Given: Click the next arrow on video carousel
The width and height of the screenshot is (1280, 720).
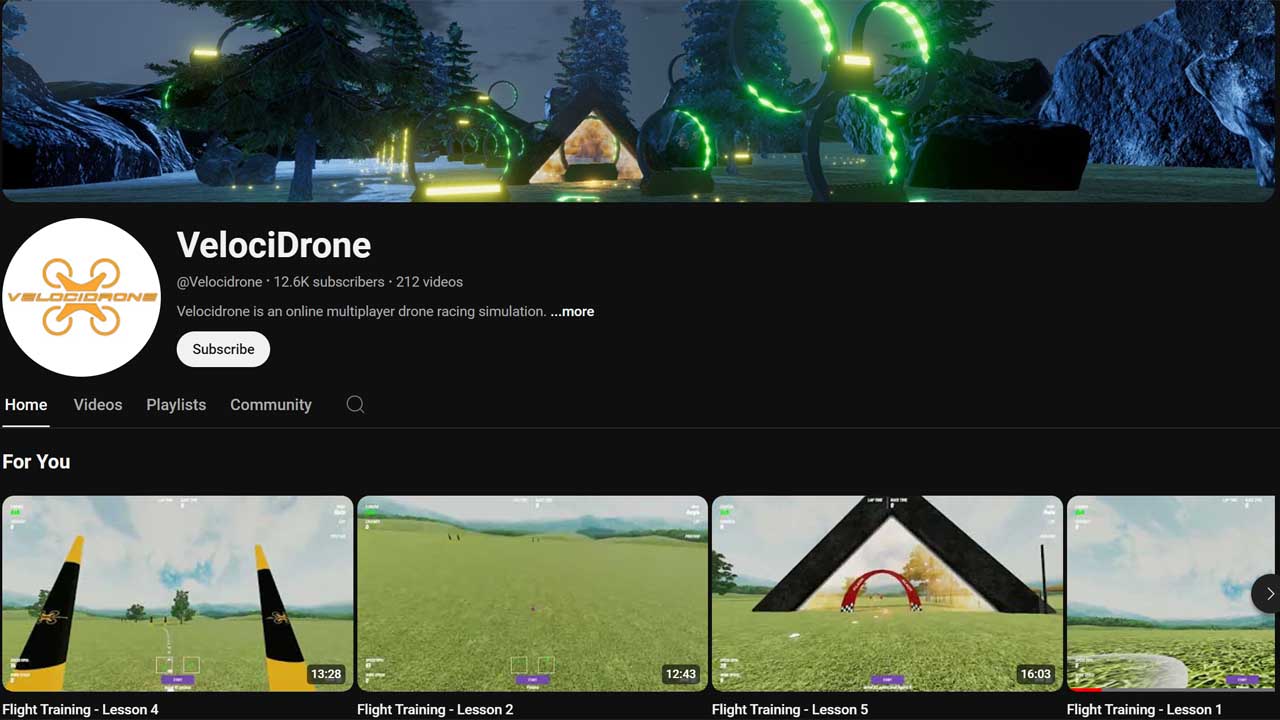Looking at the screenshot, I should (x=1268, y=594).
